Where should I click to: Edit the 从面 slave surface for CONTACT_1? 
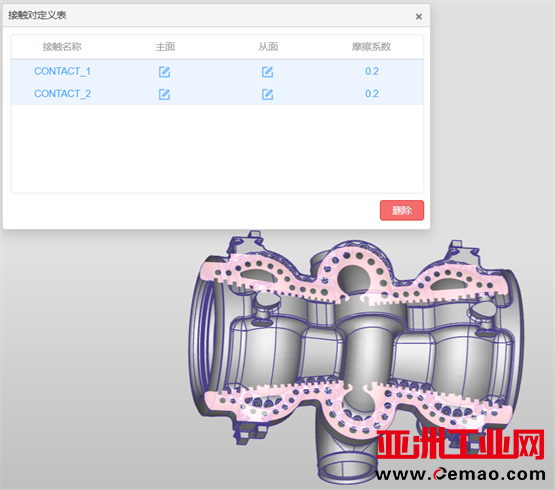click(267, 72)
